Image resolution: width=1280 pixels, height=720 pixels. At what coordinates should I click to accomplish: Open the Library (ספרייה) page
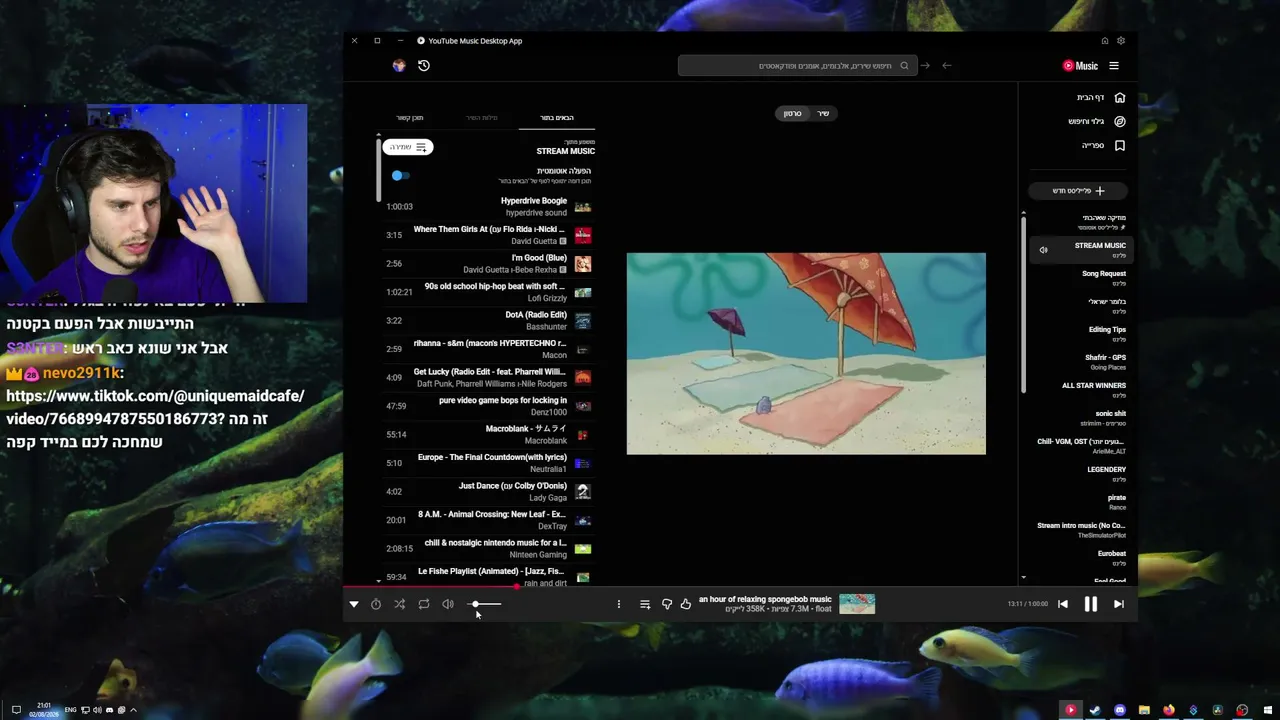pos(1103,146)
